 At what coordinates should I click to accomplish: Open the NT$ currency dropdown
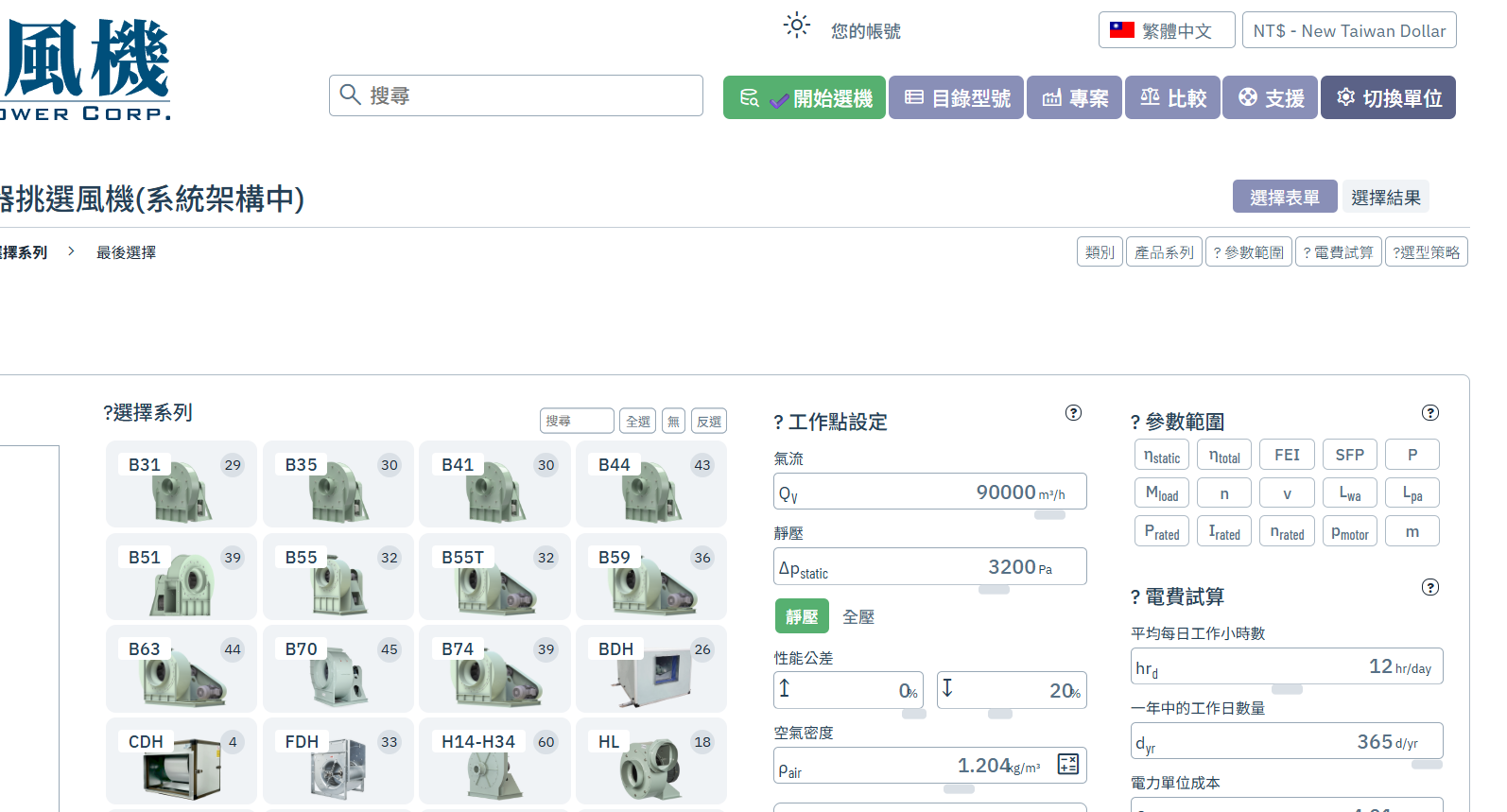1349,30
